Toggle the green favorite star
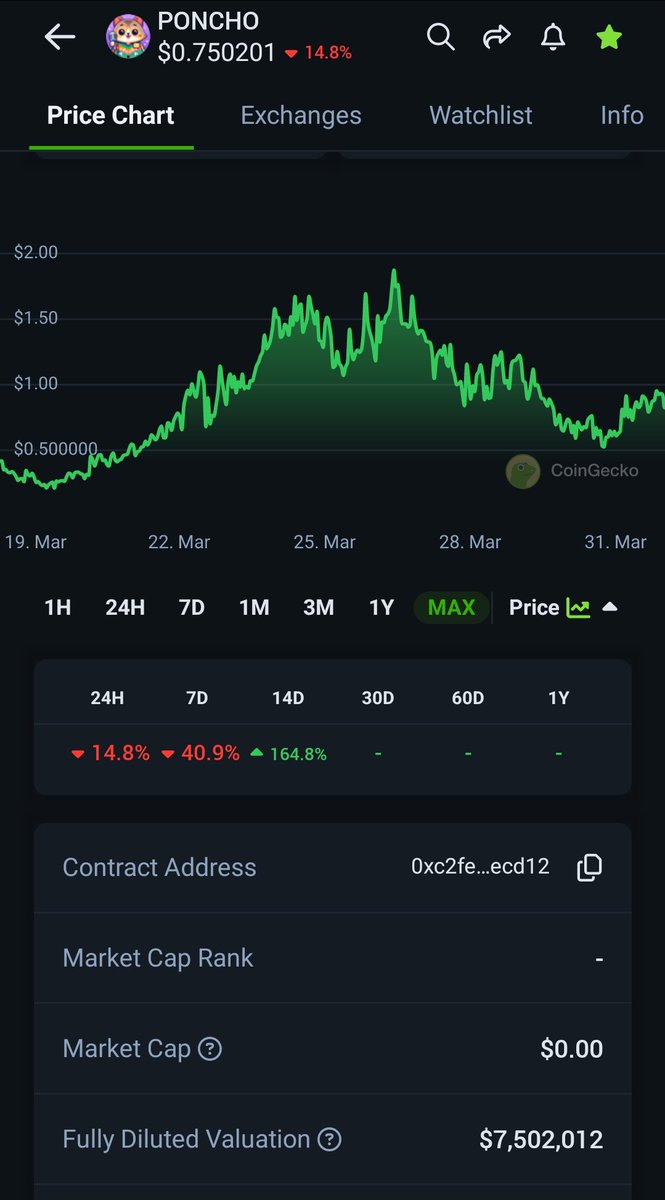The image size is (665, 1200). [609, 37]
